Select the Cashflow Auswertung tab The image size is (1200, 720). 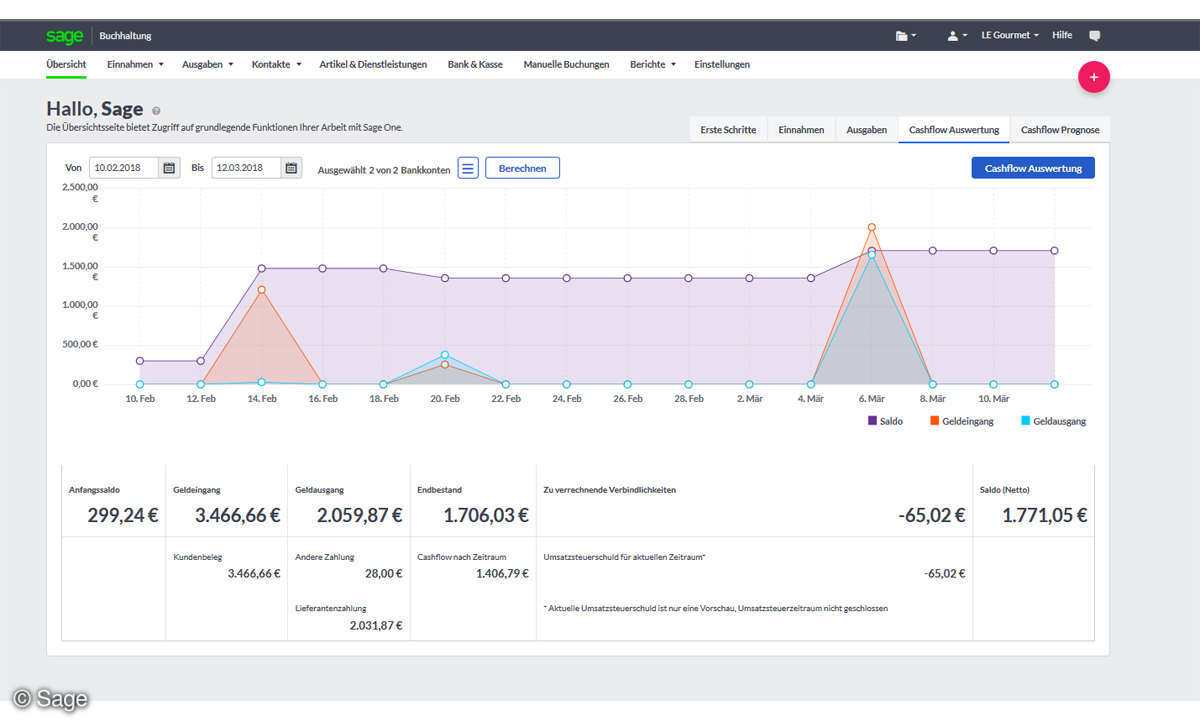[954, 130]
